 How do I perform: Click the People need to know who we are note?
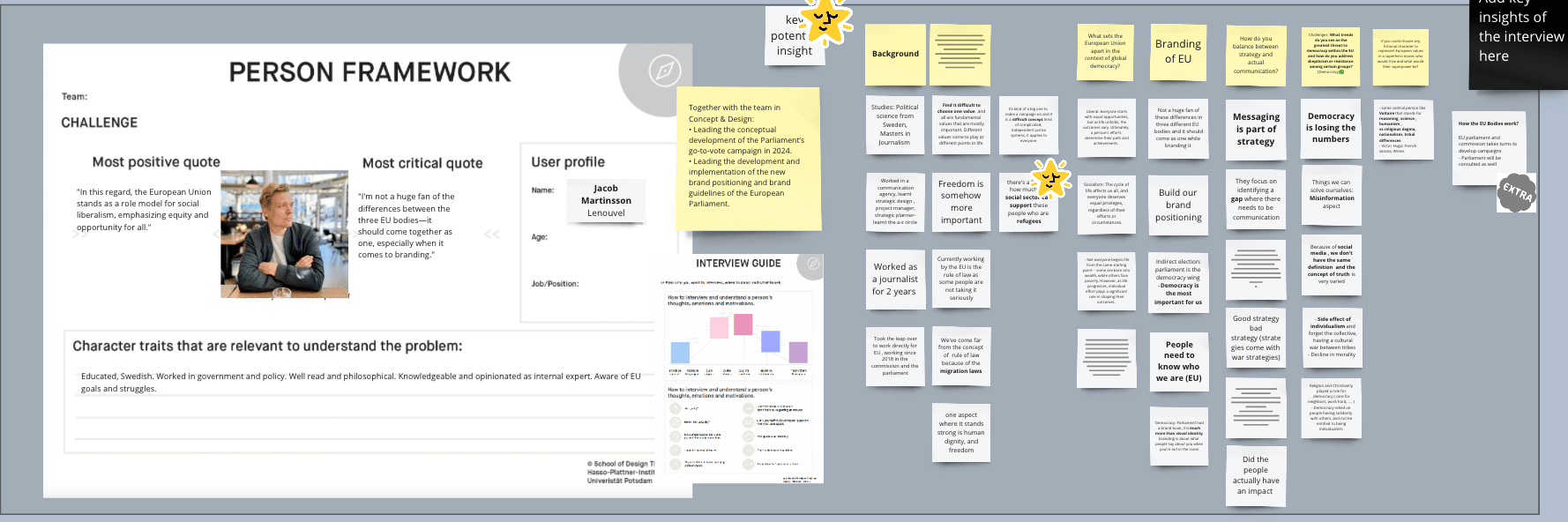pyautogui.click(x=1179, y=362)
